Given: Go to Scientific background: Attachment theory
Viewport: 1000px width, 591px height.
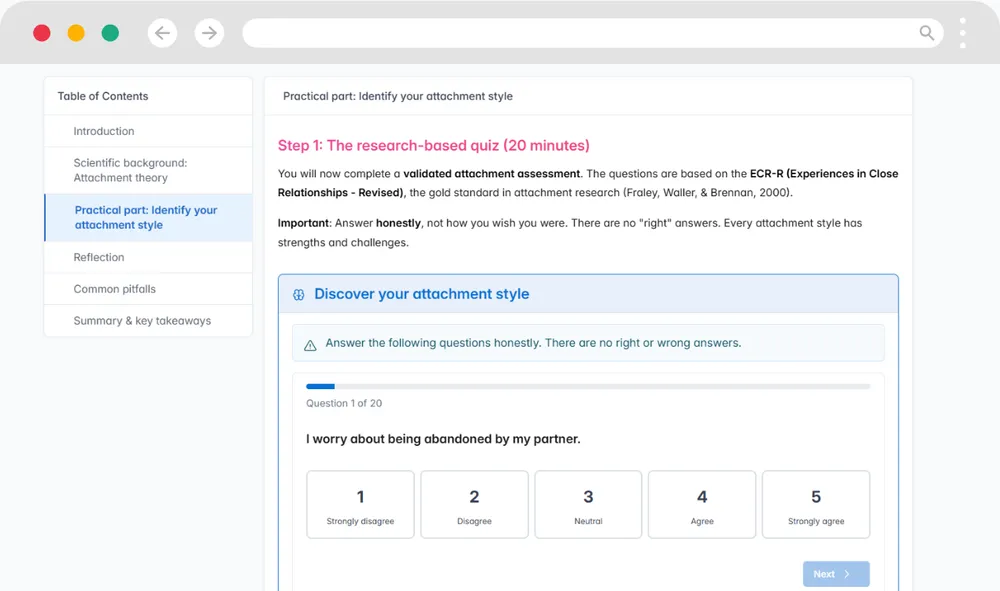Looking at the screenshot, I should click(x=130, y=170).
